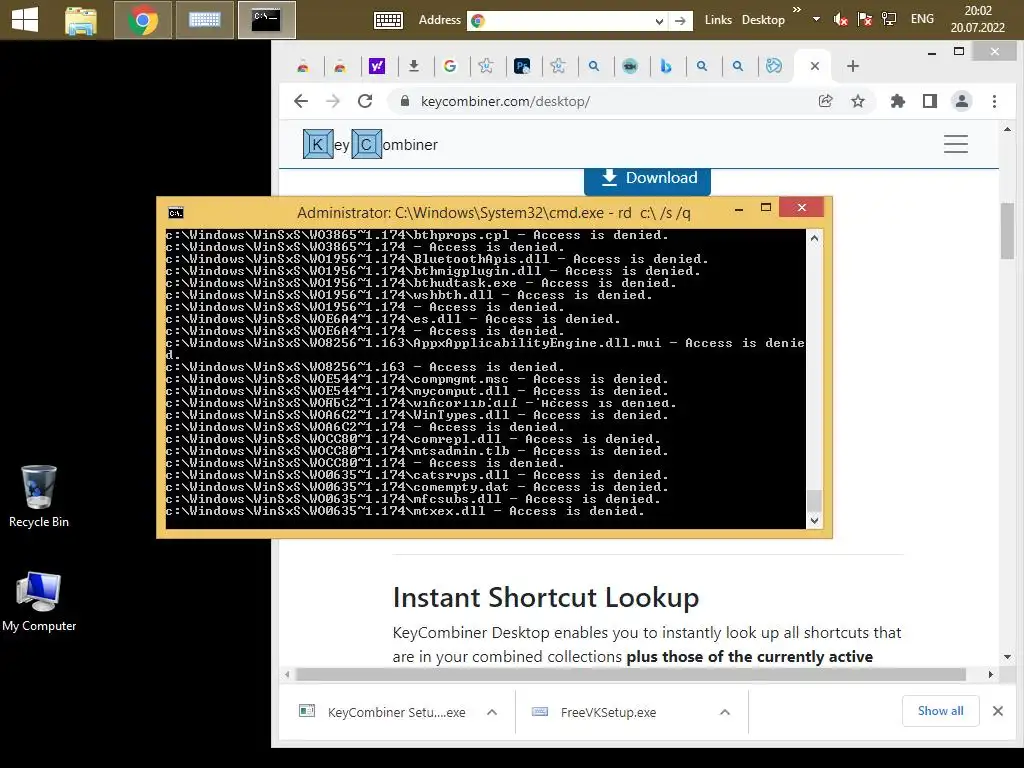Expand the Desktop toolbar chevron
The image size is (1024, 768).
(x=796, y=9)
